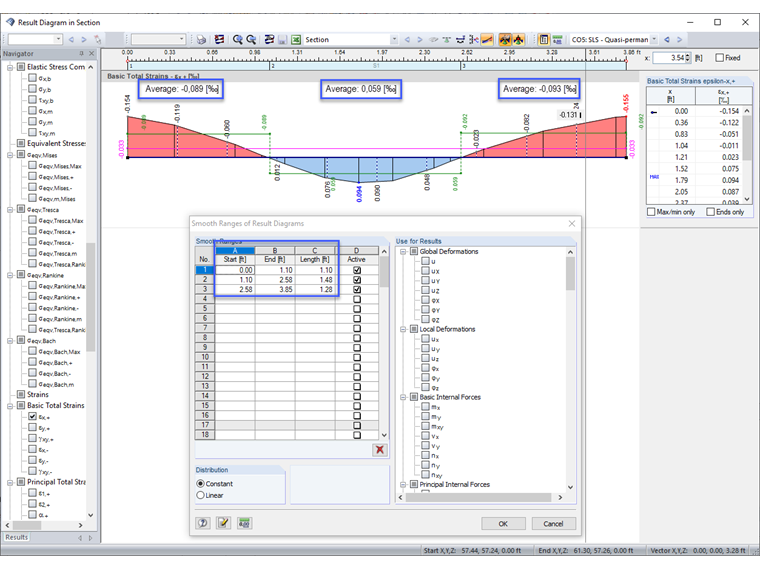
Task: Click the edit comment note icon in dialog
Action: click(223, 523)
